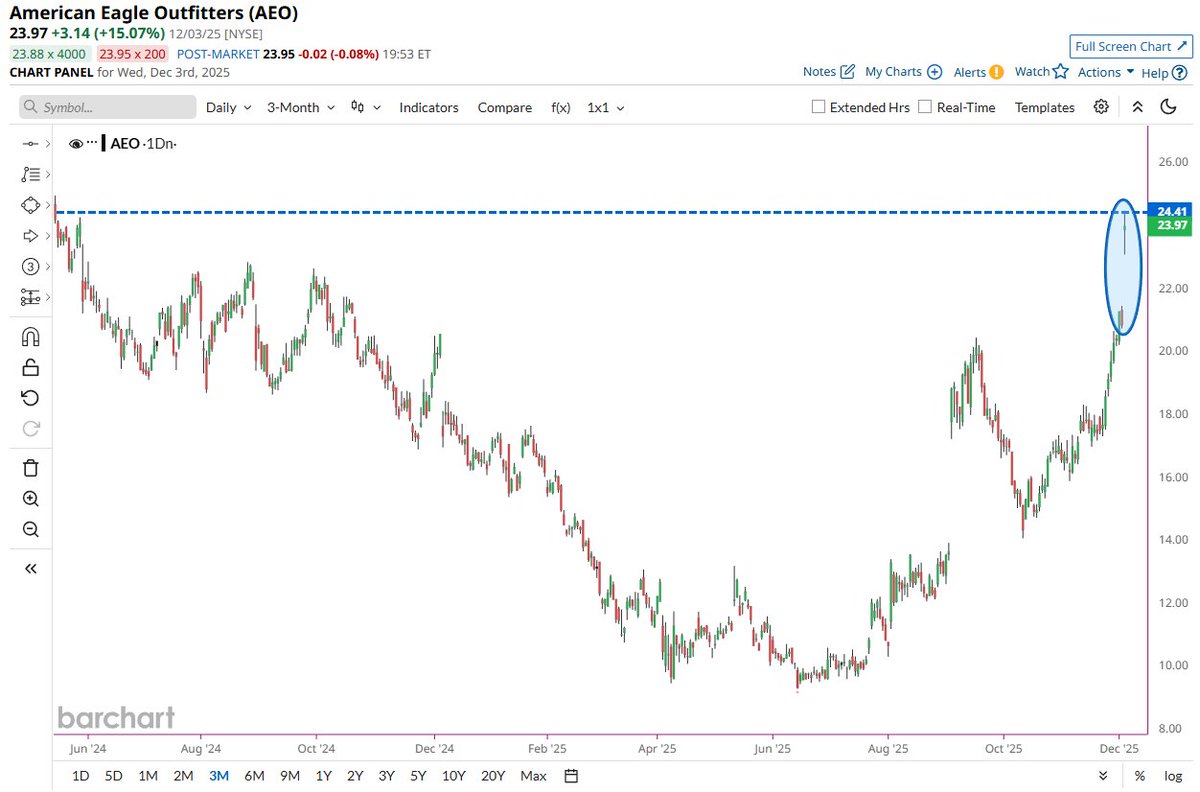Select the line drawing tool
Viewport: 1200px width, 792px height.
tap(29, 144)
